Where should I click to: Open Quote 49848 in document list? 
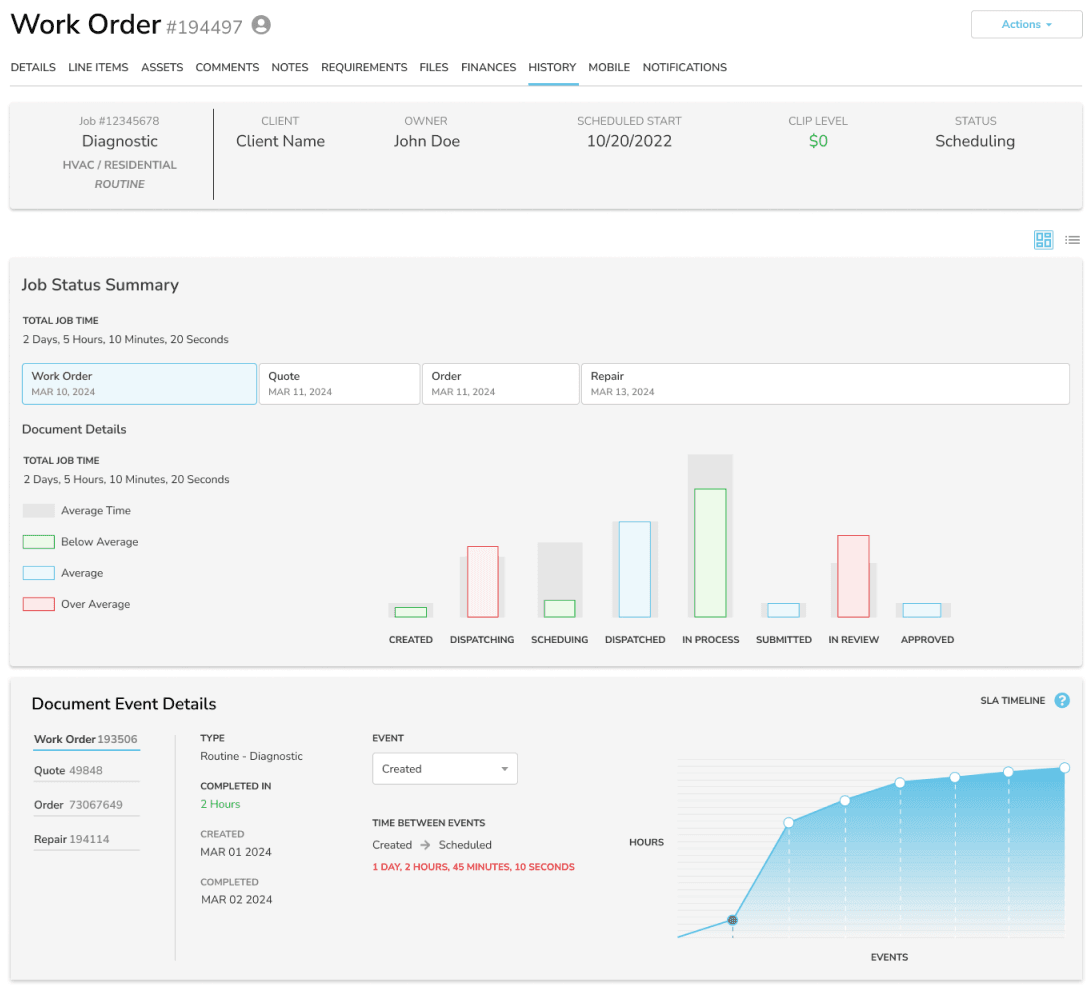(68, 771)
